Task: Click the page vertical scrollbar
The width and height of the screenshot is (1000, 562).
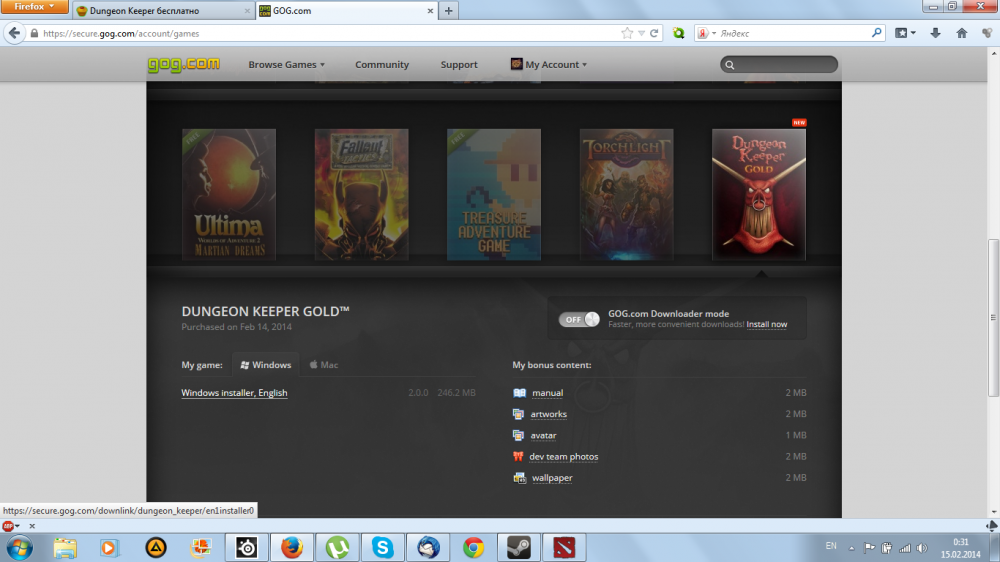Action: (994, 318)
